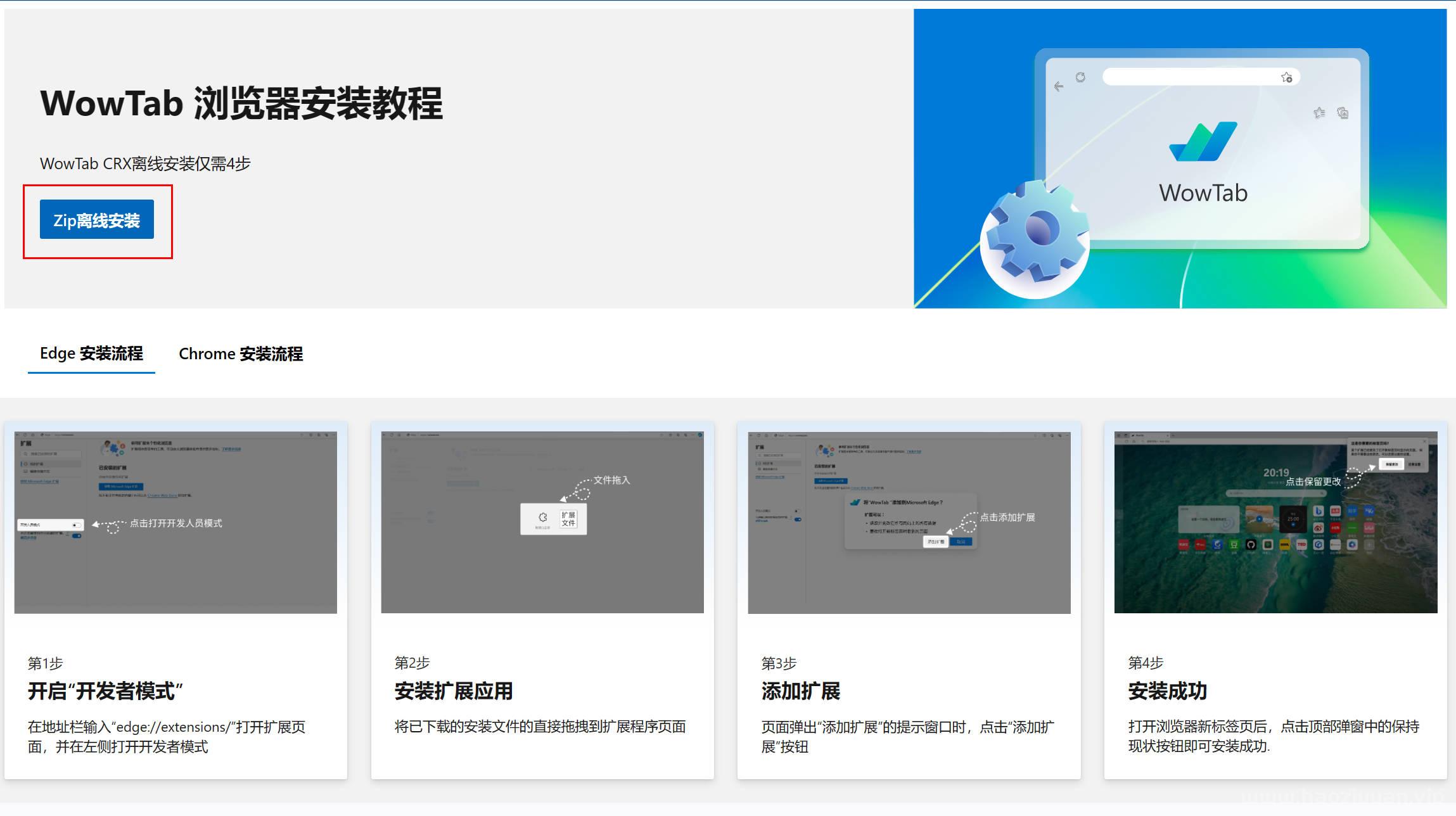Click the description starting 页面弹出“添加扩展”
Image resolution: width=1456 pixels, height=816 pixels.
tap(908, 737)
